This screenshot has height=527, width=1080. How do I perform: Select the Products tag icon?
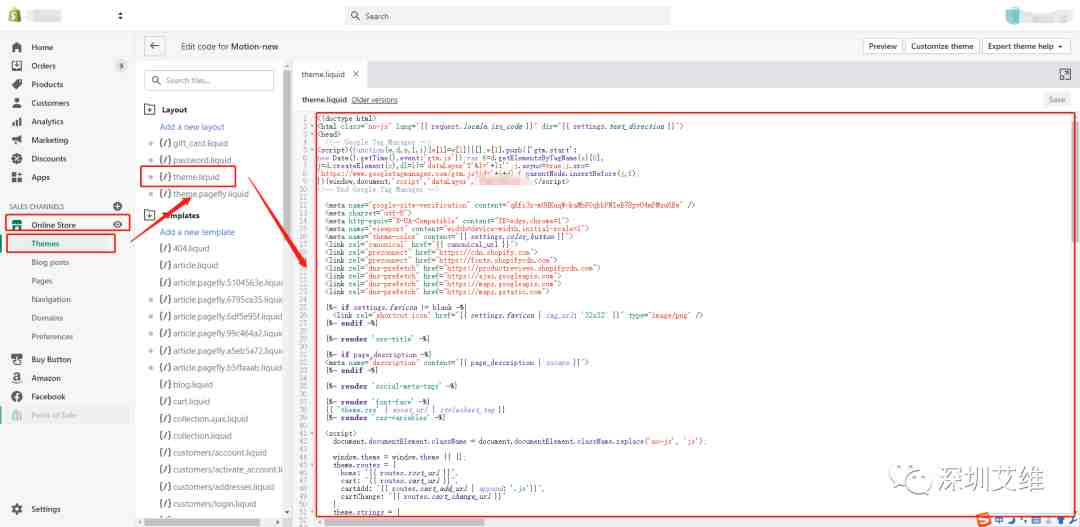[x=17, y=85]
